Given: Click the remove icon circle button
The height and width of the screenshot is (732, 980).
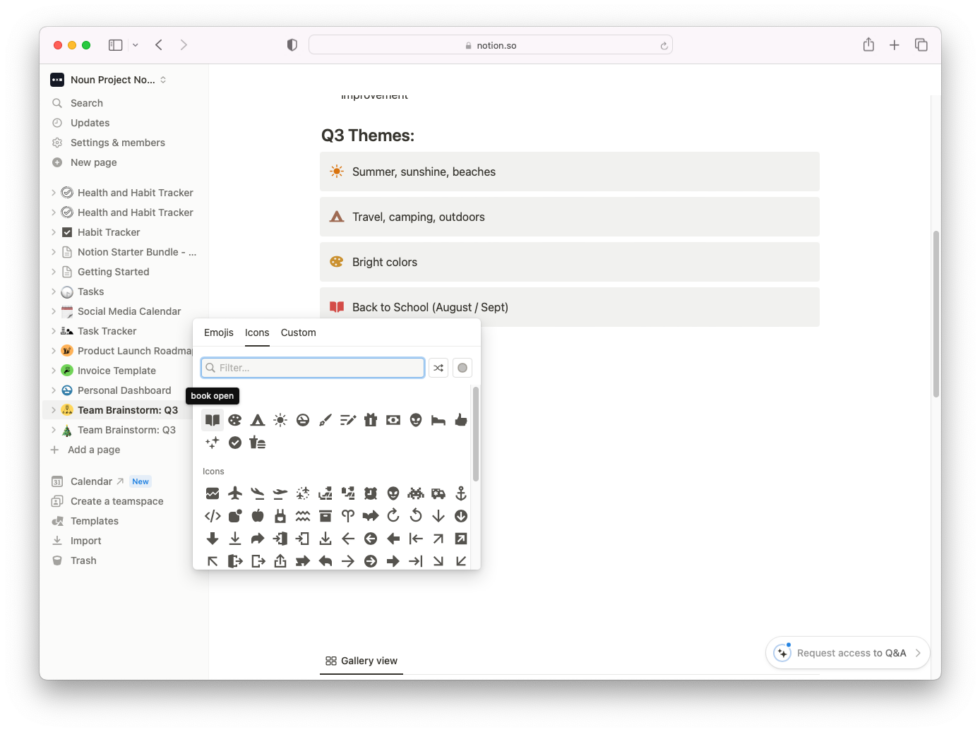Looking at the screenshot, I should [x=462, y=367].
